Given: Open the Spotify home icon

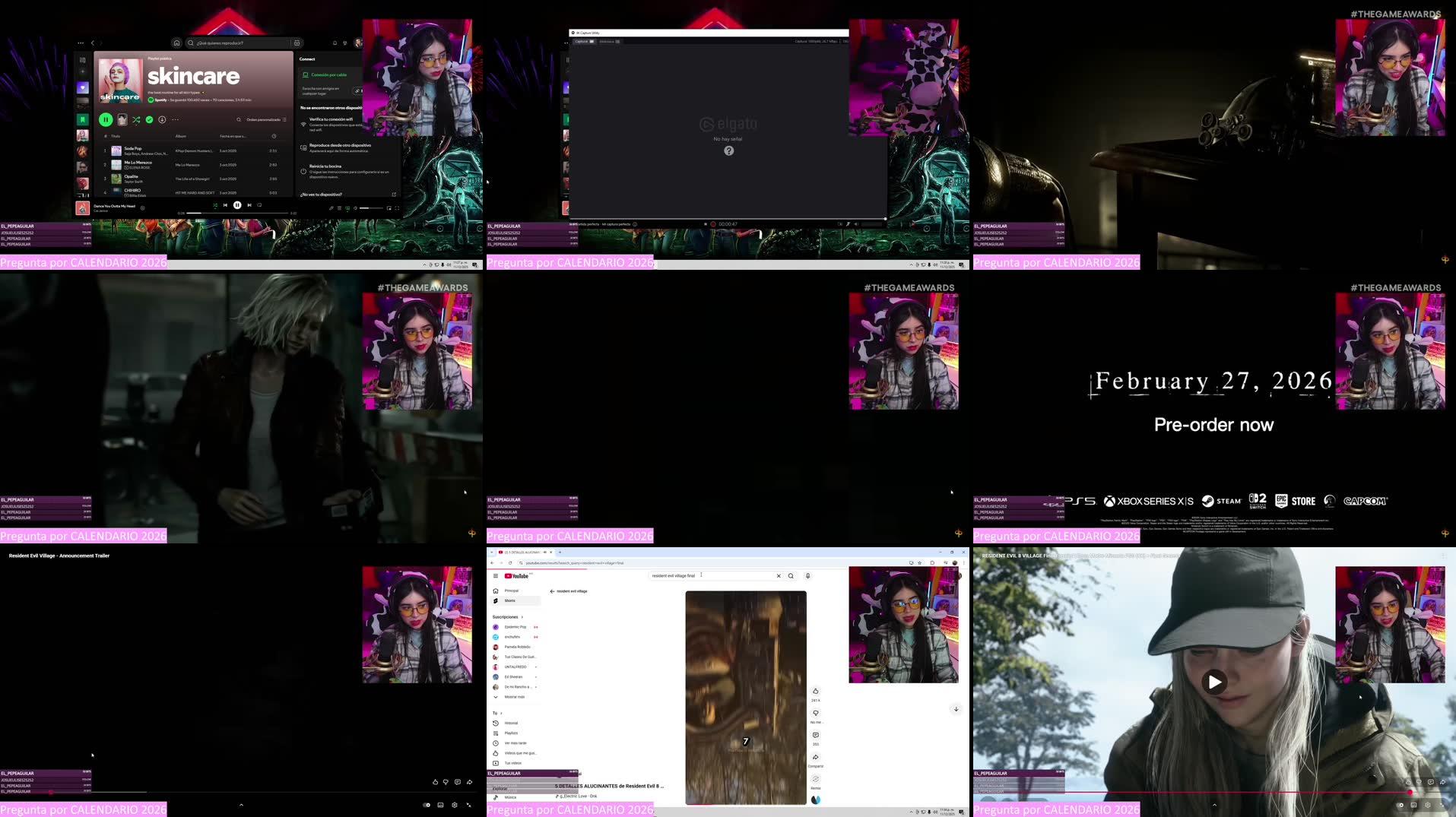Looking at the screenshot, I should click(177, 43).
